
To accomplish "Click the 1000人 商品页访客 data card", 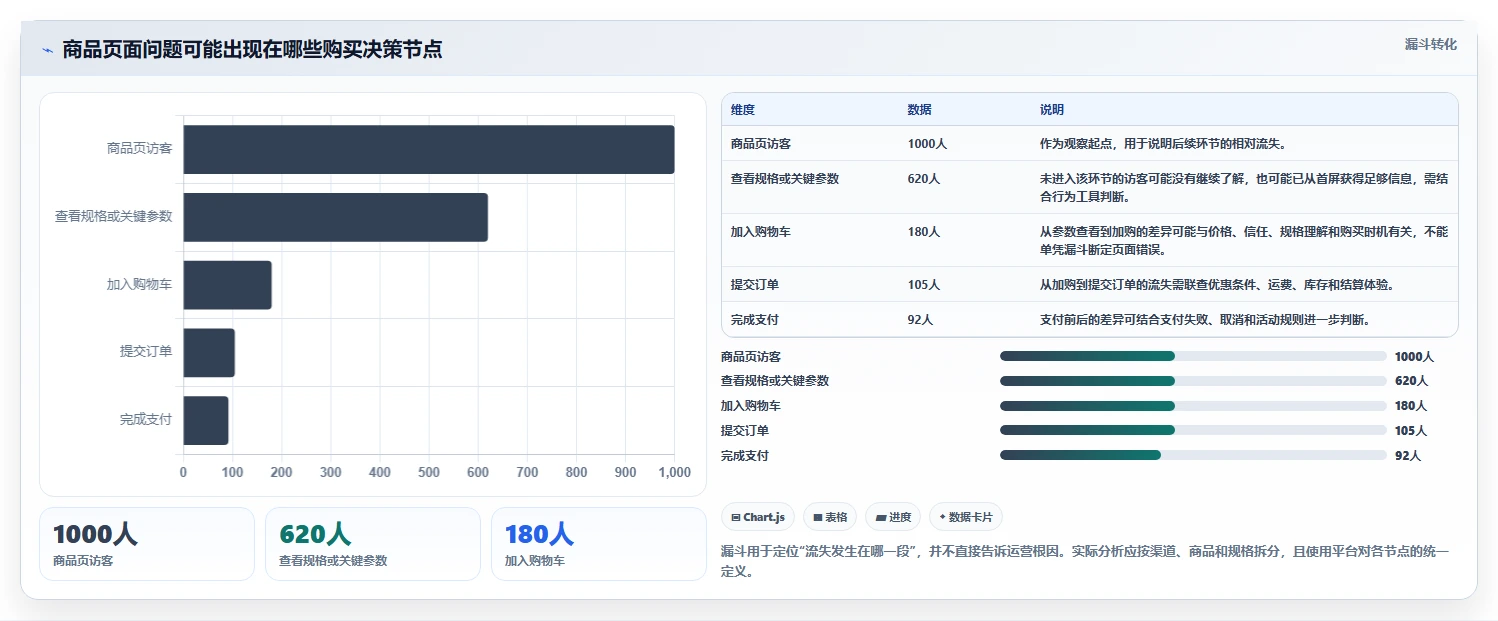I will (147, 544).
